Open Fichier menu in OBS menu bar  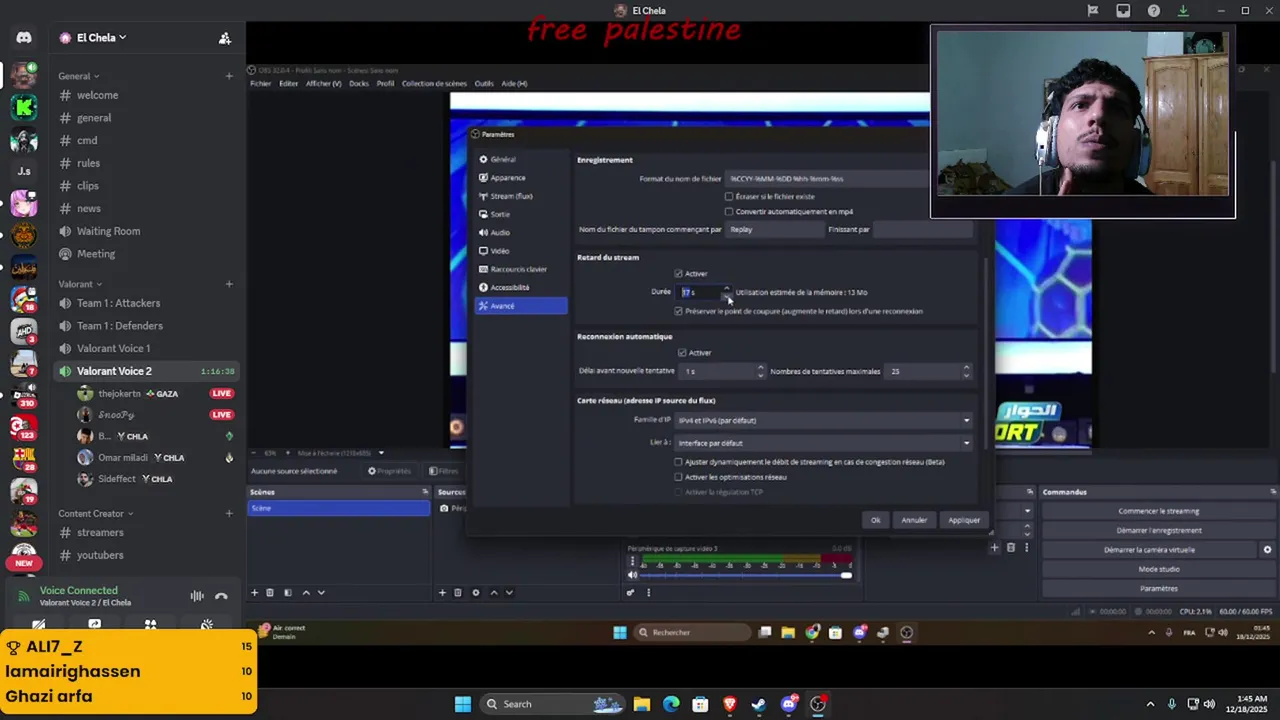(x=260, y=84)
